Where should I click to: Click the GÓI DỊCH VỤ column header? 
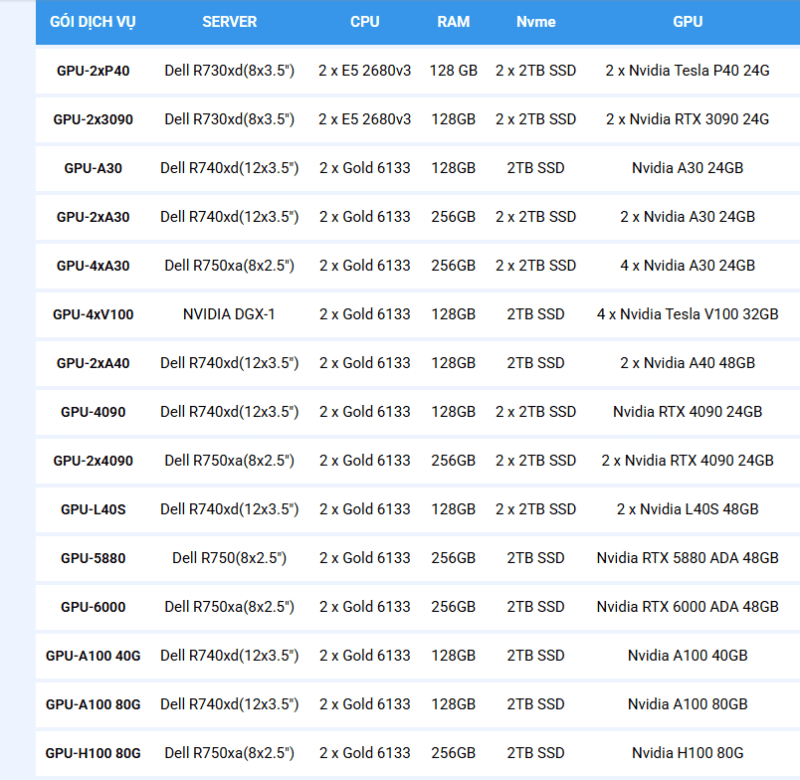pos(93,22)
